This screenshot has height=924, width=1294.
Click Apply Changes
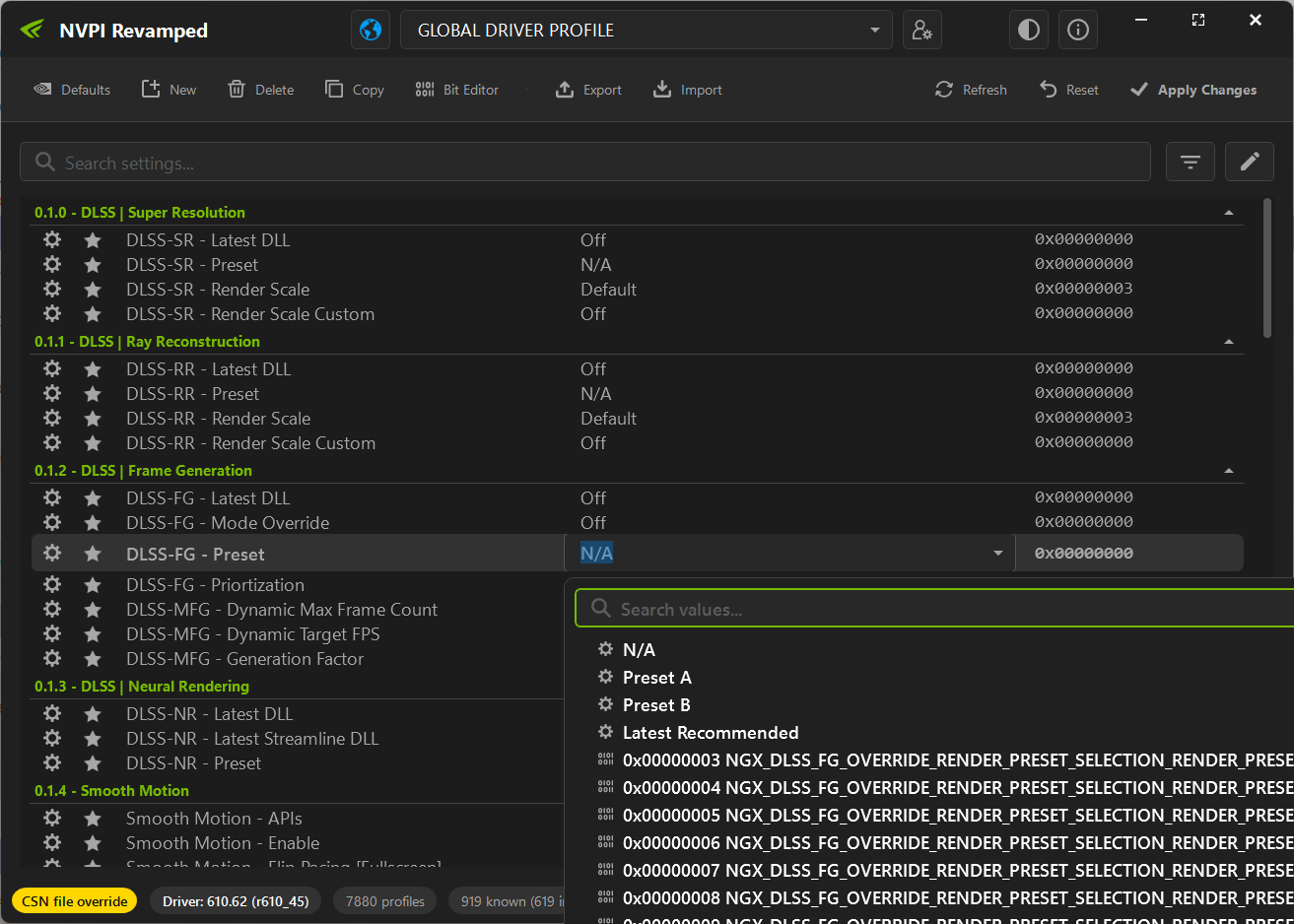[1193, 90]
